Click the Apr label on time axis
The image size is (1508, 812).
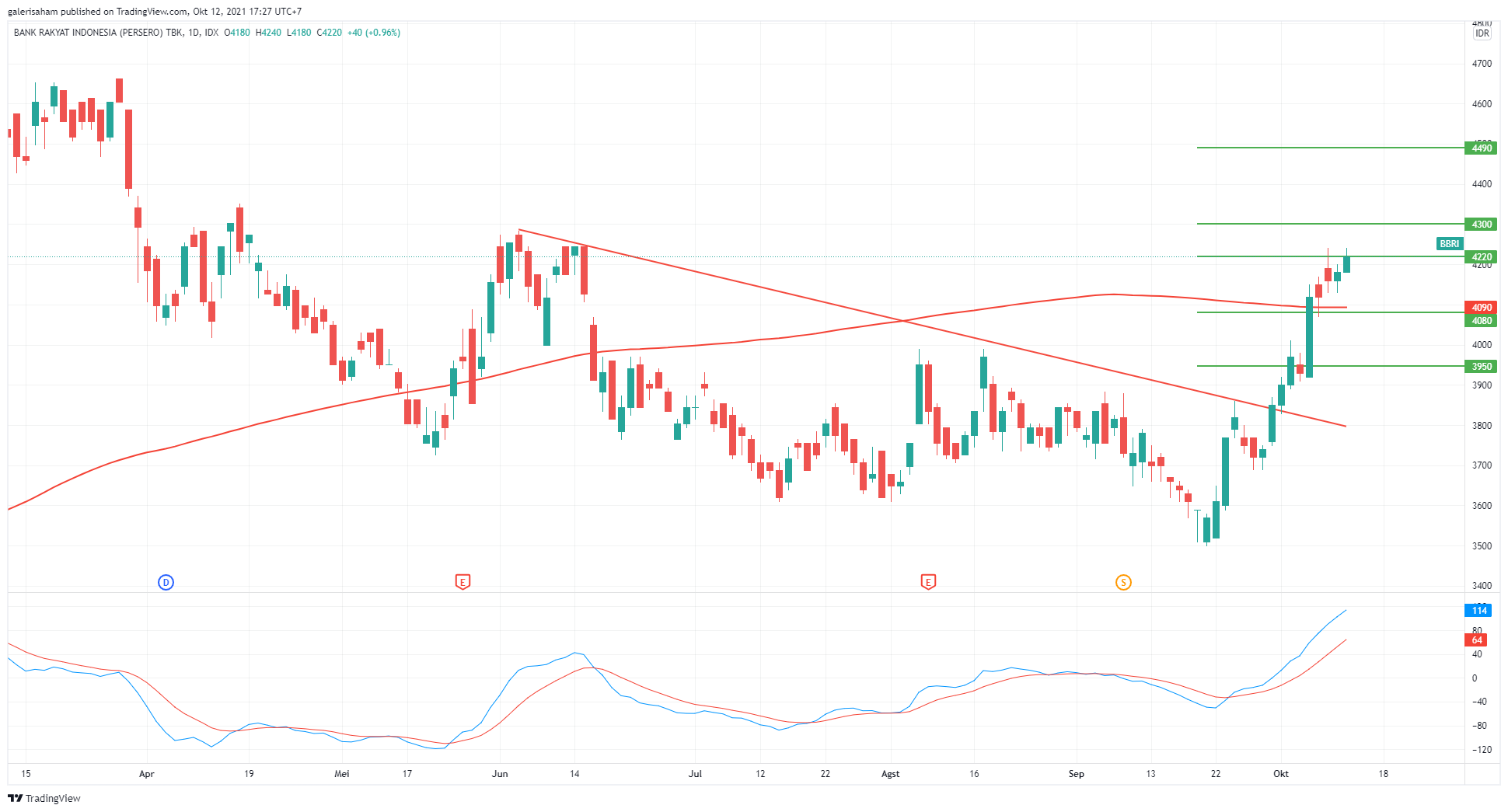pyautogui.click(x=146, y=774)
